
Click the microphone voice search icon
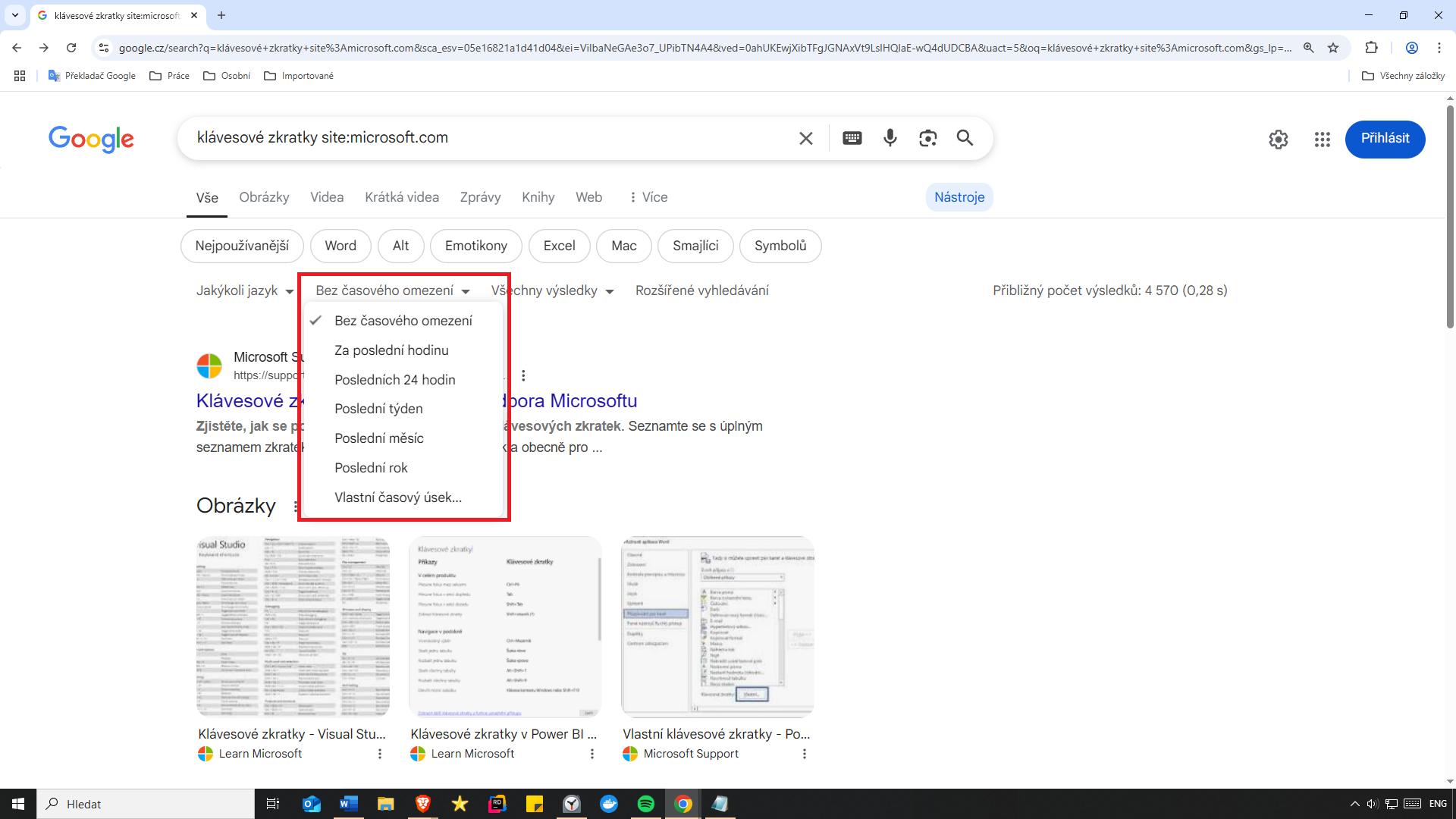890,138
